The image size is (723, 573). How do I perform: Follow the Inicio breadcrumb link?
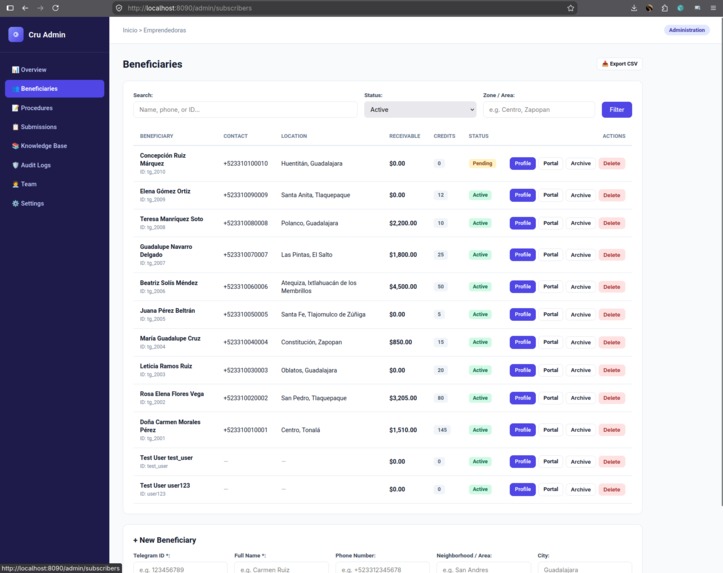click(x=130, y=30)
